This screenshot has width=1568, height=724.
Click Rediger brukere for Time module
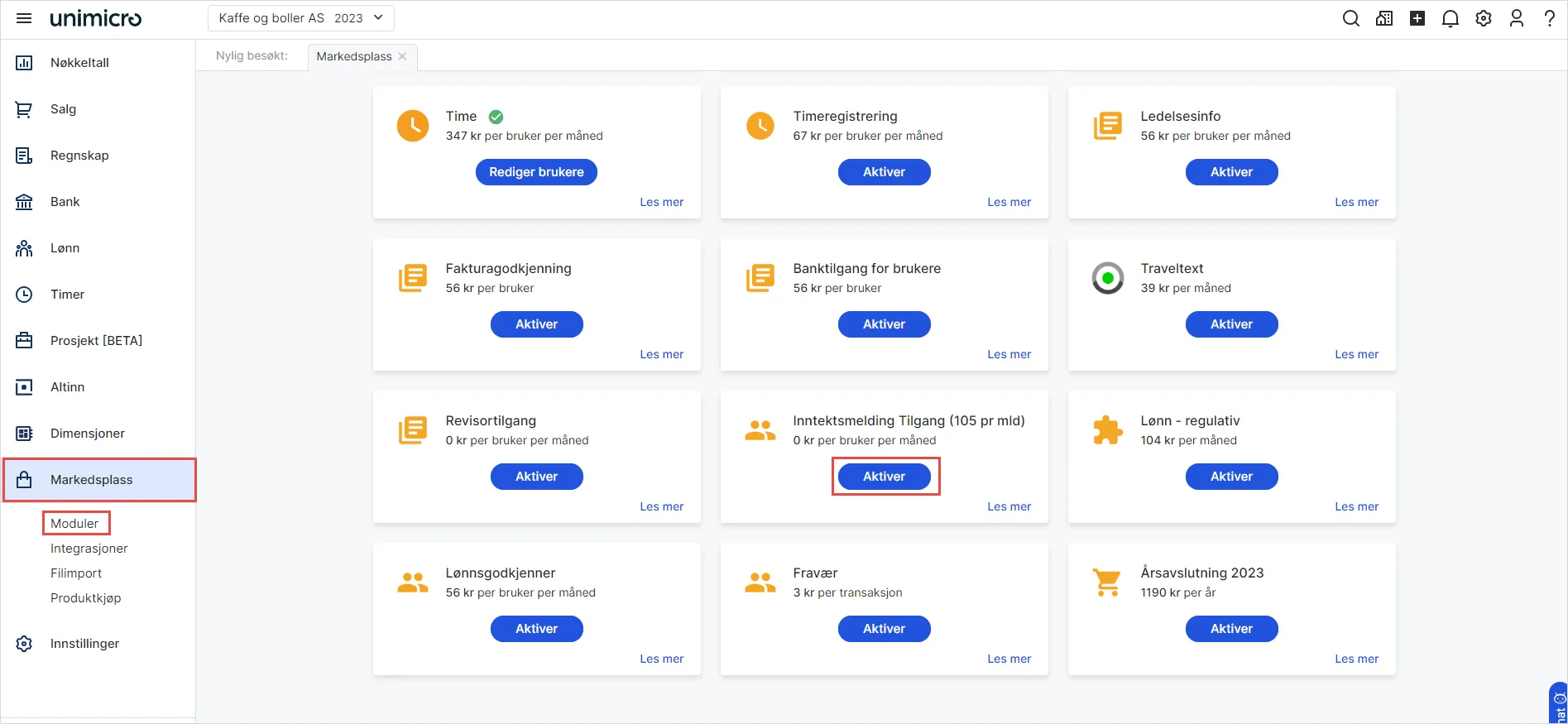click(x=536, y=172)
